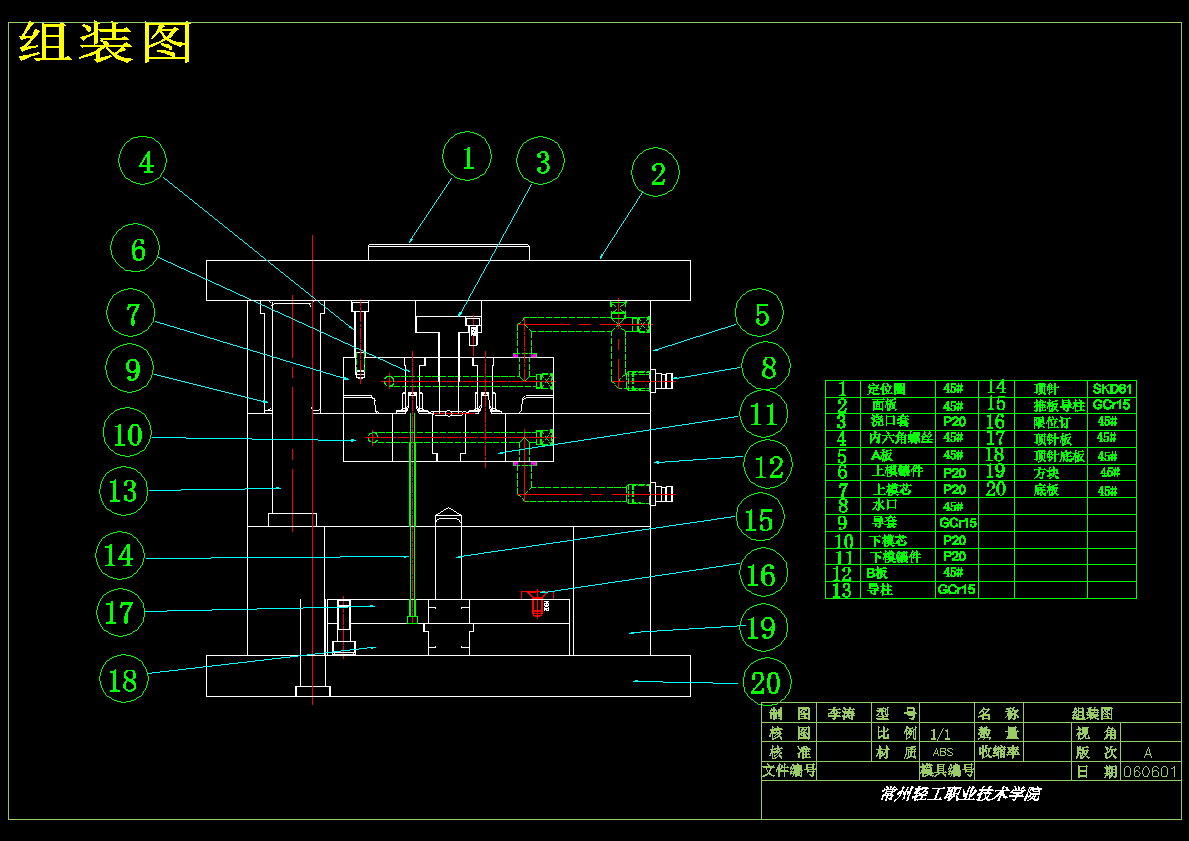The height and width of the screenshot is (841, 1189).
Task: Click the '视角' label in the title block
Action: coord(1096,733)
